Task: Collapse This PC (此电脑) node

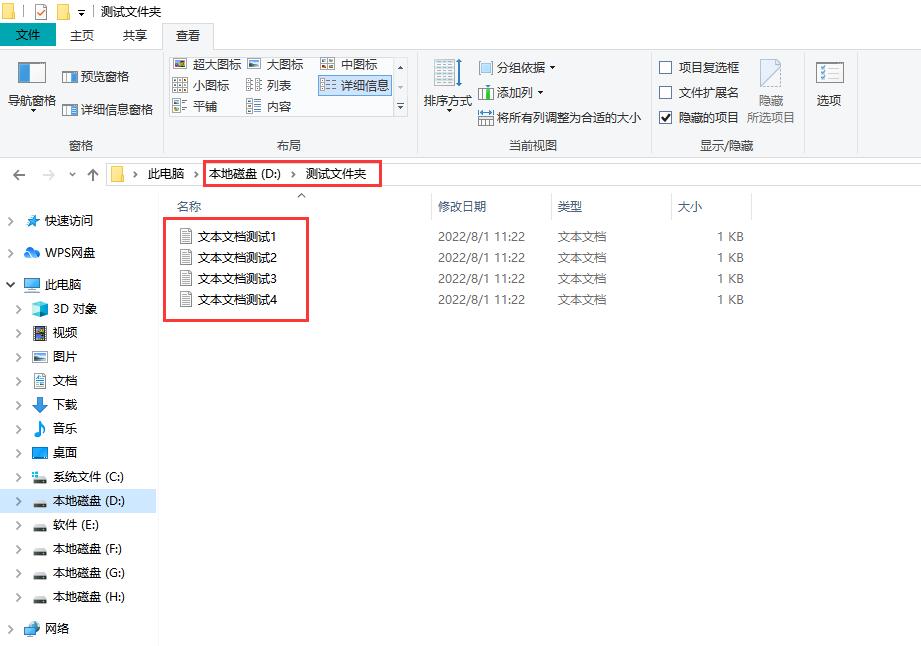Action: pos(11,285)
